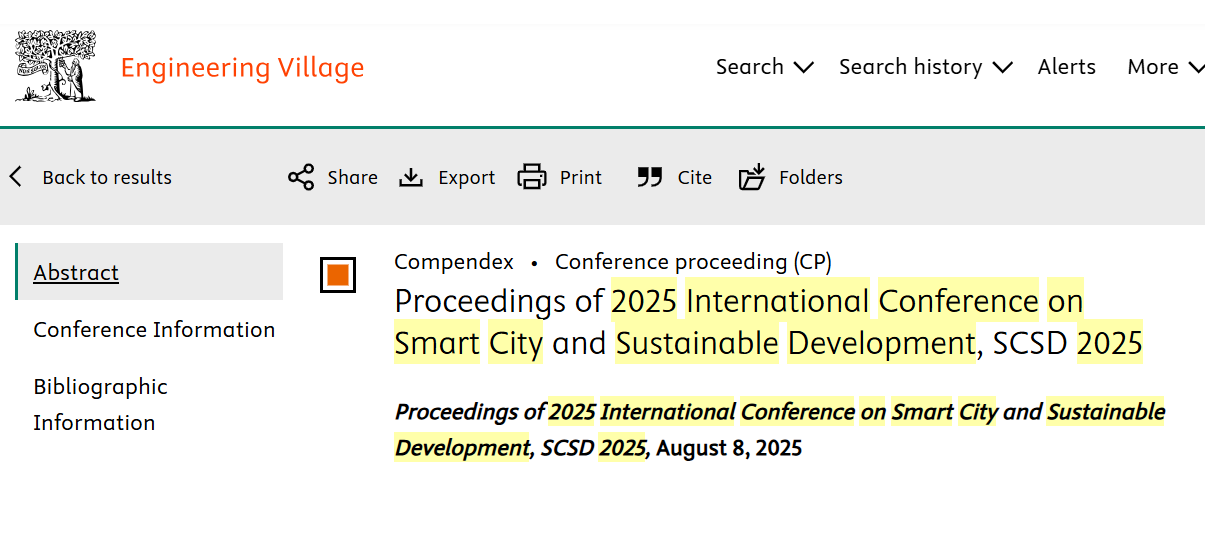Image resolution: width=1205 pixels, height=534 pixels.
Task: Click the Compendex database label
Action: tap(454, 262)
